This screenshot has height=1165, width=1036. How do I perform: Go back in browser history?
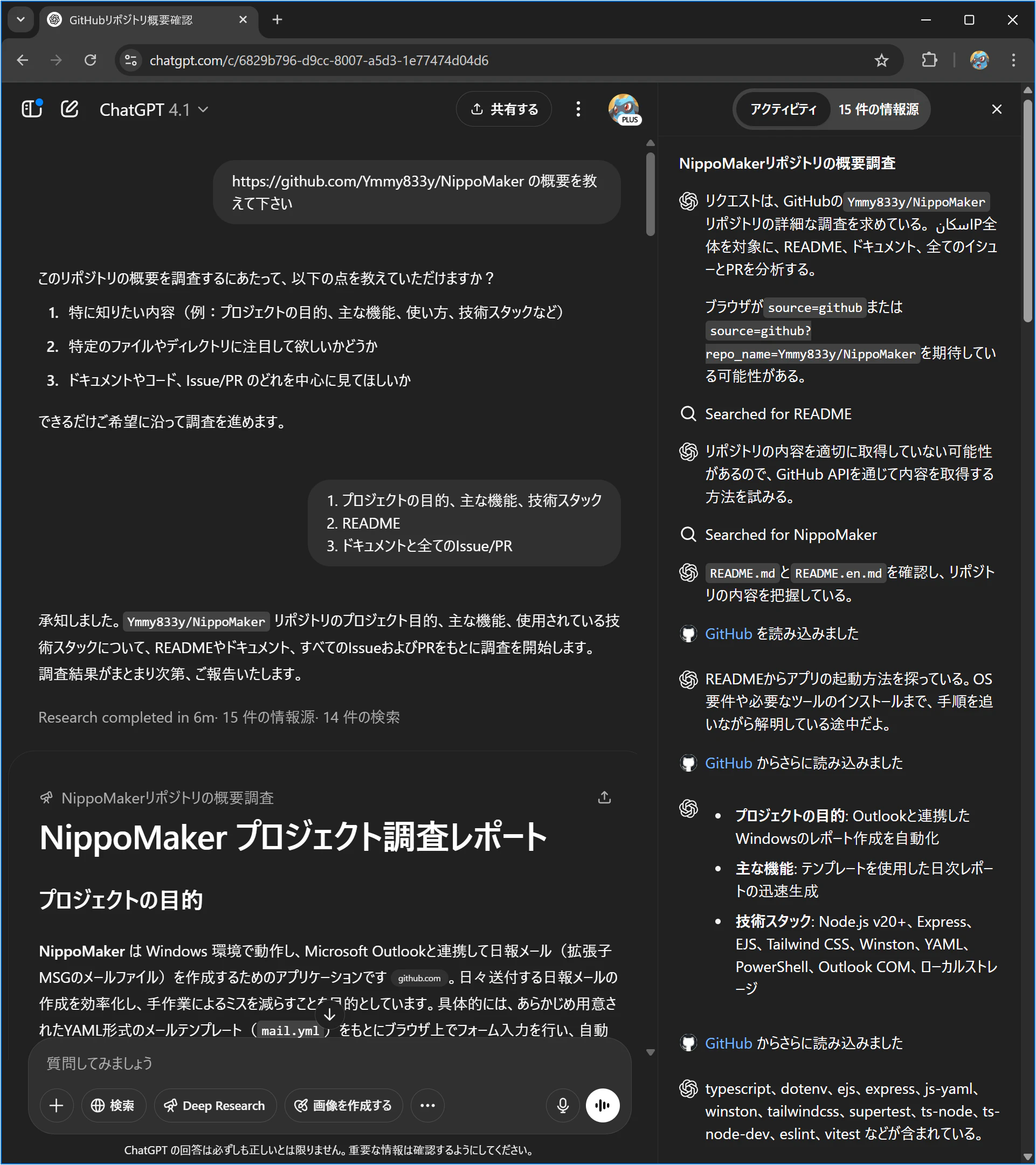23,60
